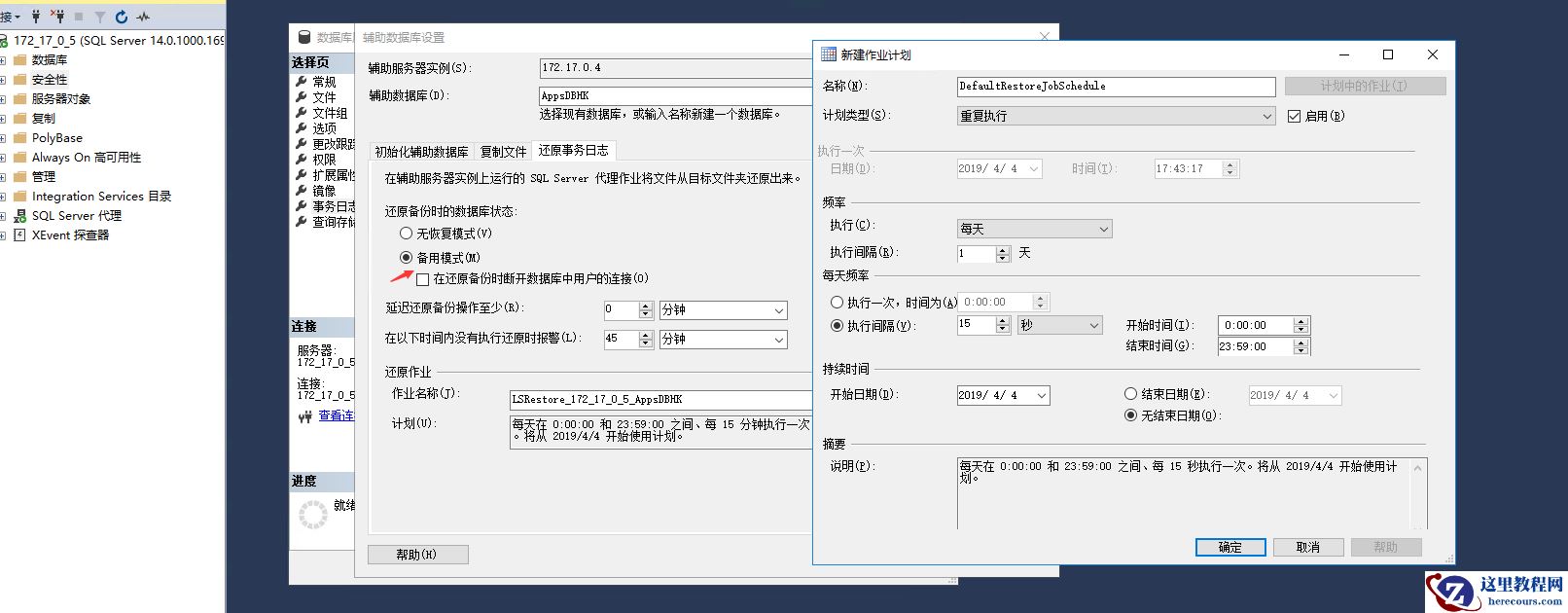Open the 开始日期 date picker dropdown
This screenshot has height=613, width=1568.
click(x=1041, y=395)
